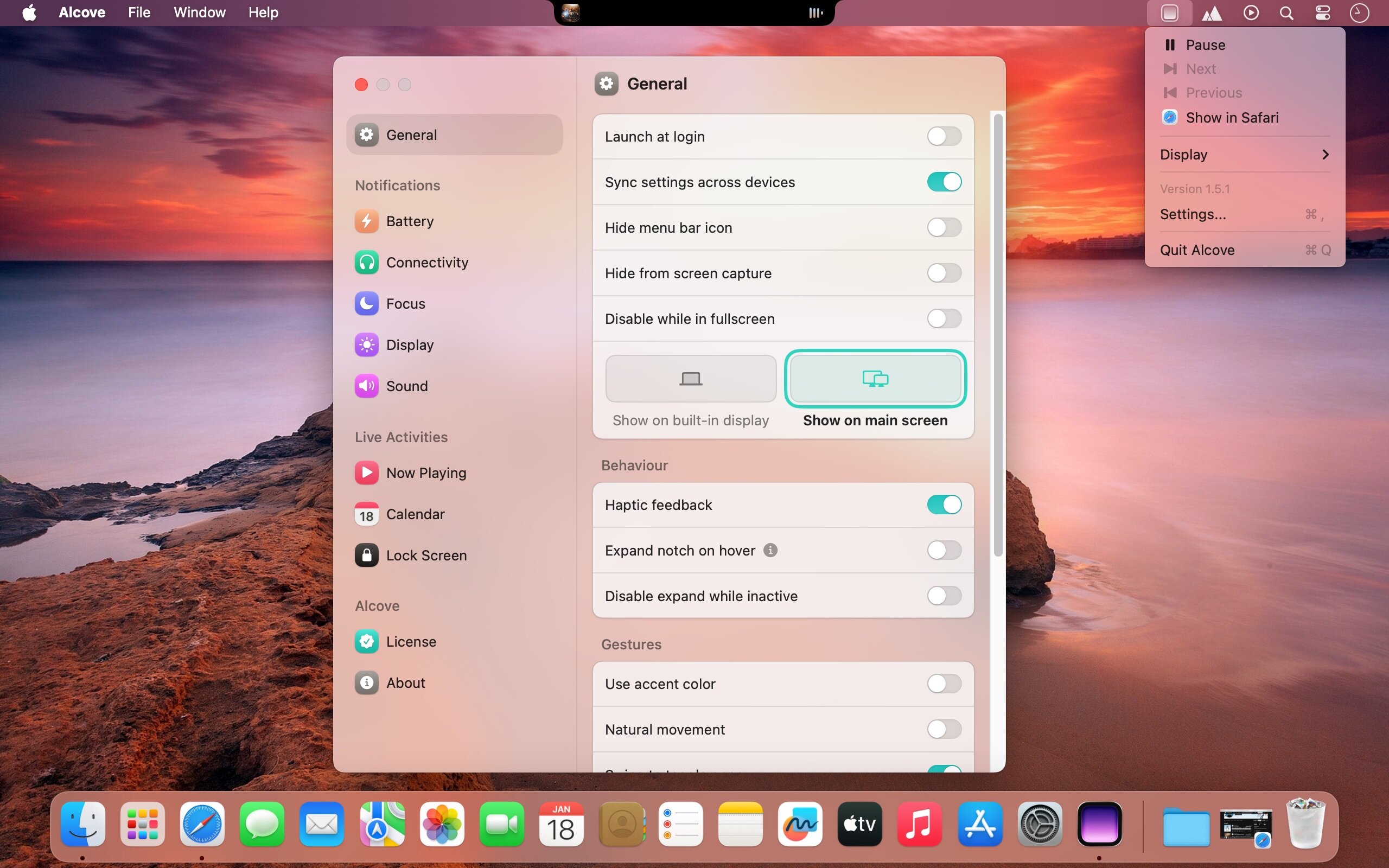Open the License section
The height and width of the screenshot is (868, 1389).
(x=410, y=641)
